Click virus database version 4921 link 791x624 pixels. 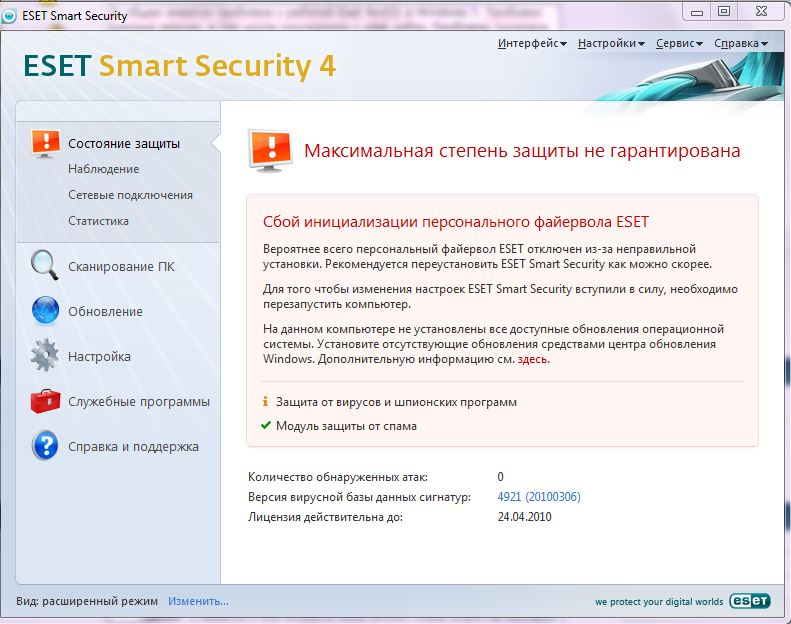pyautogui.click(x=539, y=497)
